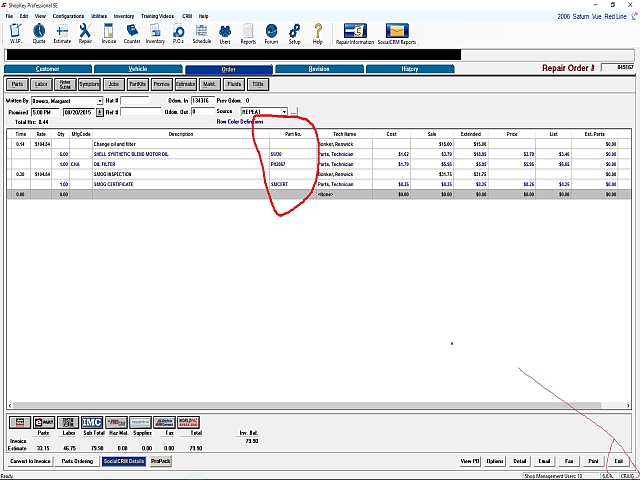Expand the Source dropdown
Image resolution: width=640 pixels, height=480 pixels.
(x=284, y=112)
